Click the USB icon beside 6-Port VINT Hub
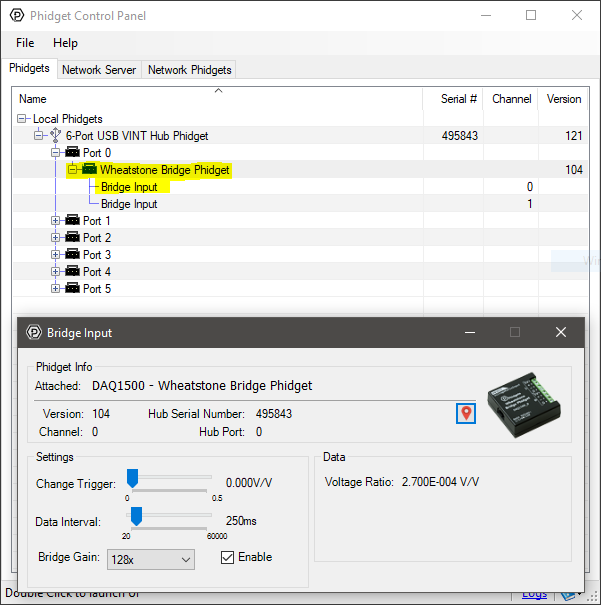Viewport: 601px width, 605px height. 56,136
